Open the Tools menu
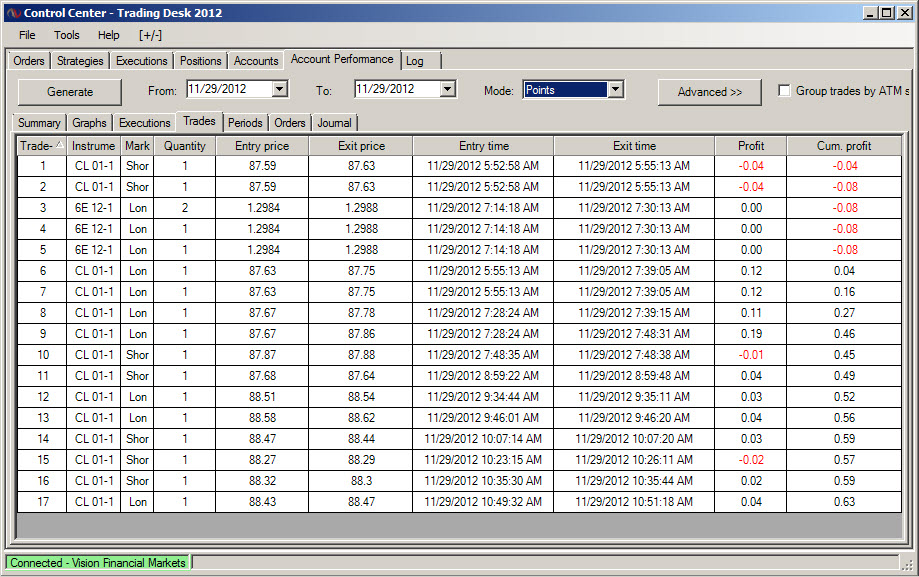919x577 pixels. tap(67, 35)
